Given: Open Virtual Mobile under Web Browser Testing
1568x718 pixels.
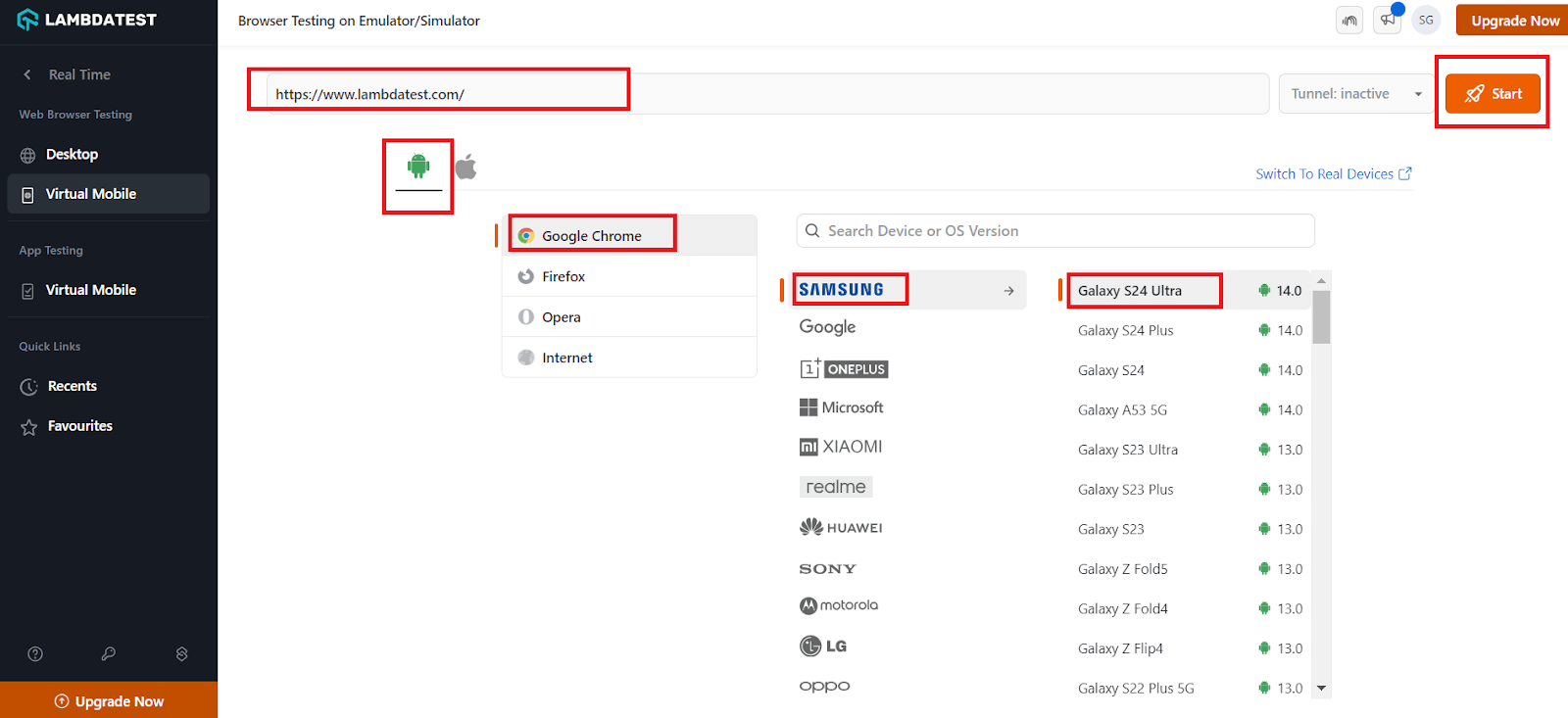Looking at the screenshot, I should tap(109, 194).
